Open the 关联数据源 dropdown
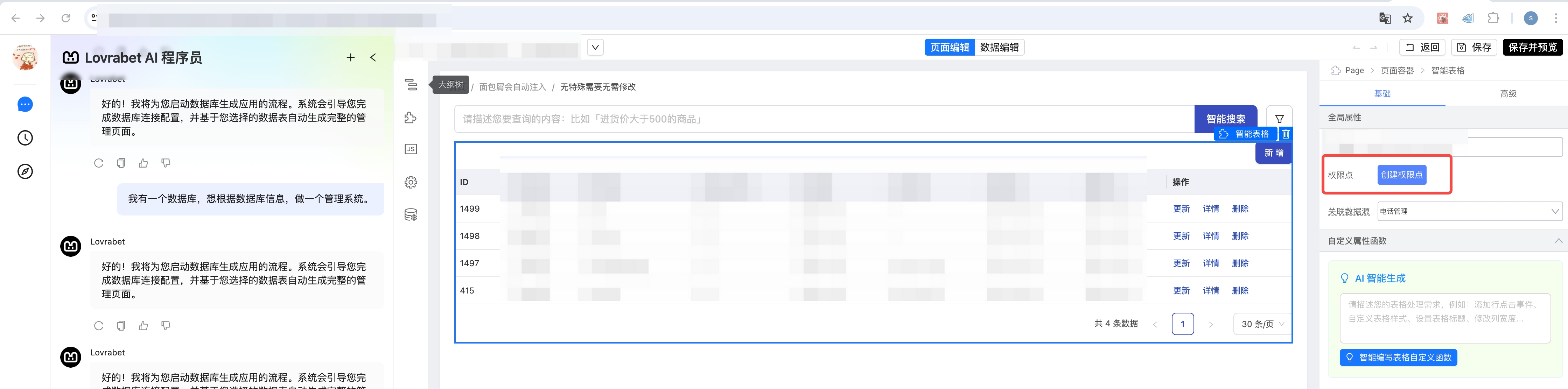 tap(1469, 211)
